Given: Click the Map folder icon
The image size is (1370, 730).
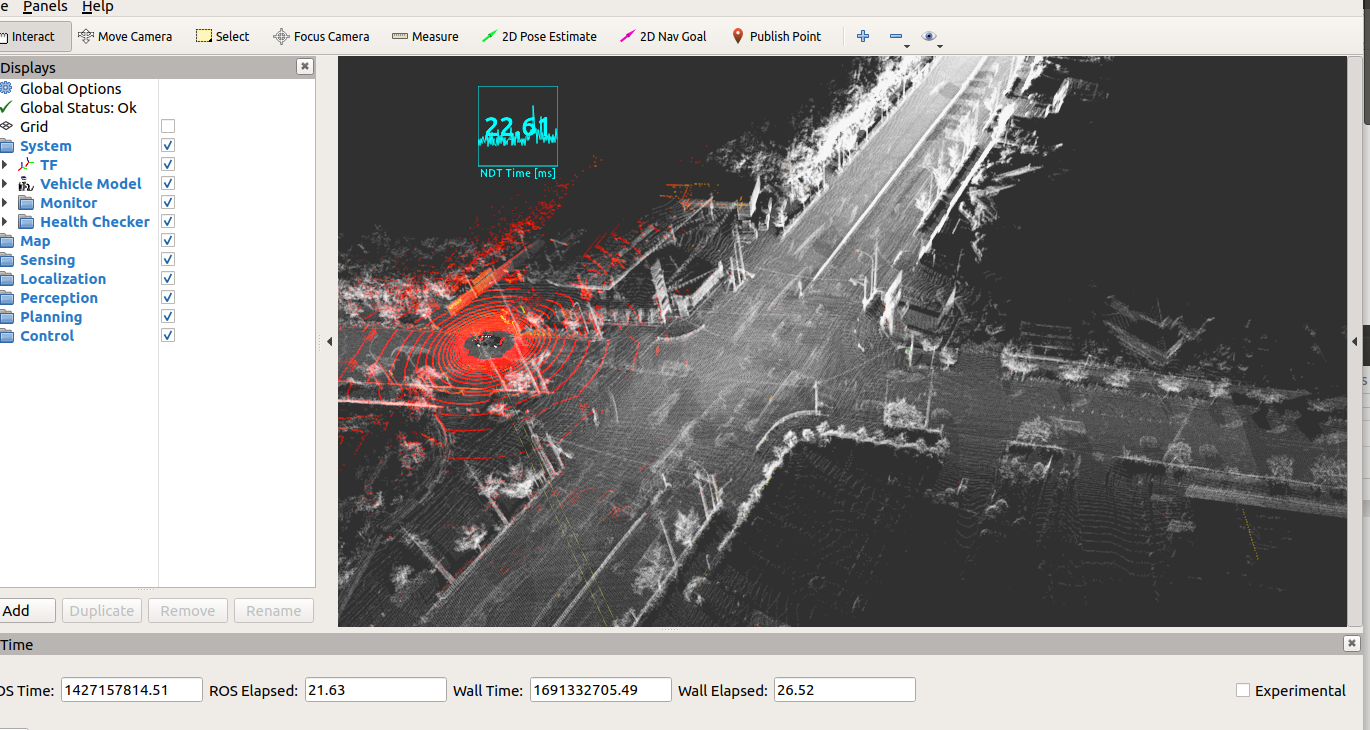Looking at the screenshot, I should 7,241.
